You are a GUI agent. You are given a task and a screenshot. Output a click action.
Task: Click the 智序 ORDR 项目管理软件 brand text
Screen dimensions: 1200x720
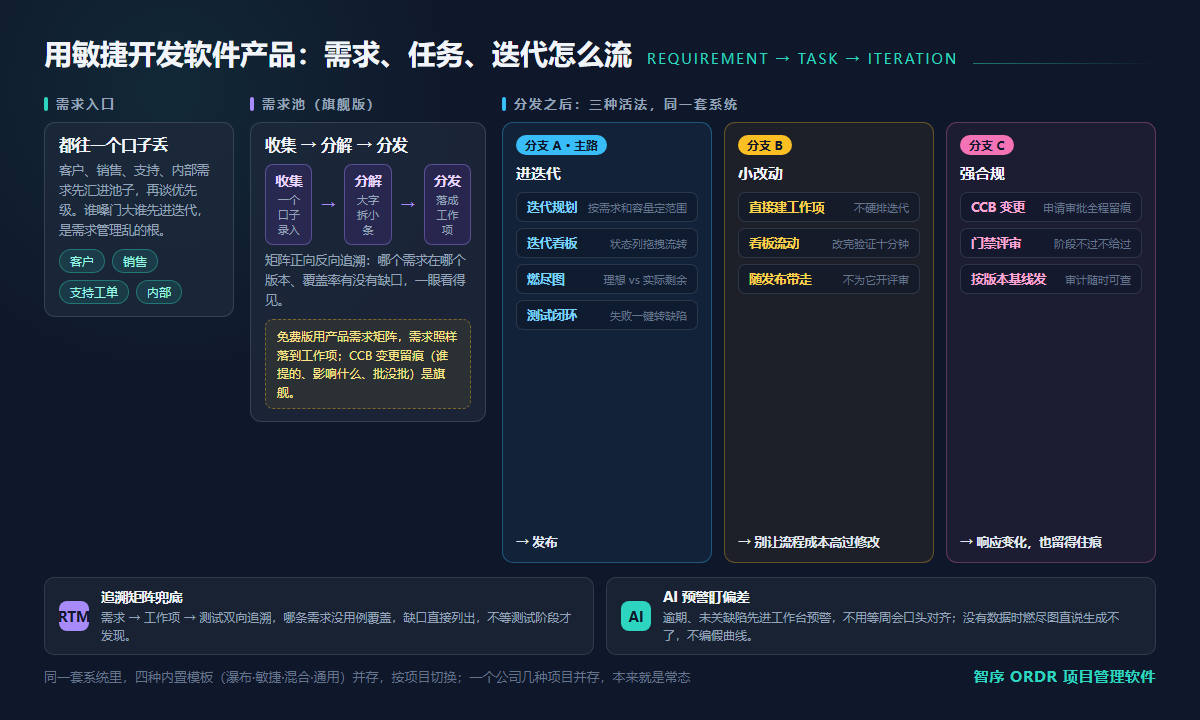tap(1064, 677)
